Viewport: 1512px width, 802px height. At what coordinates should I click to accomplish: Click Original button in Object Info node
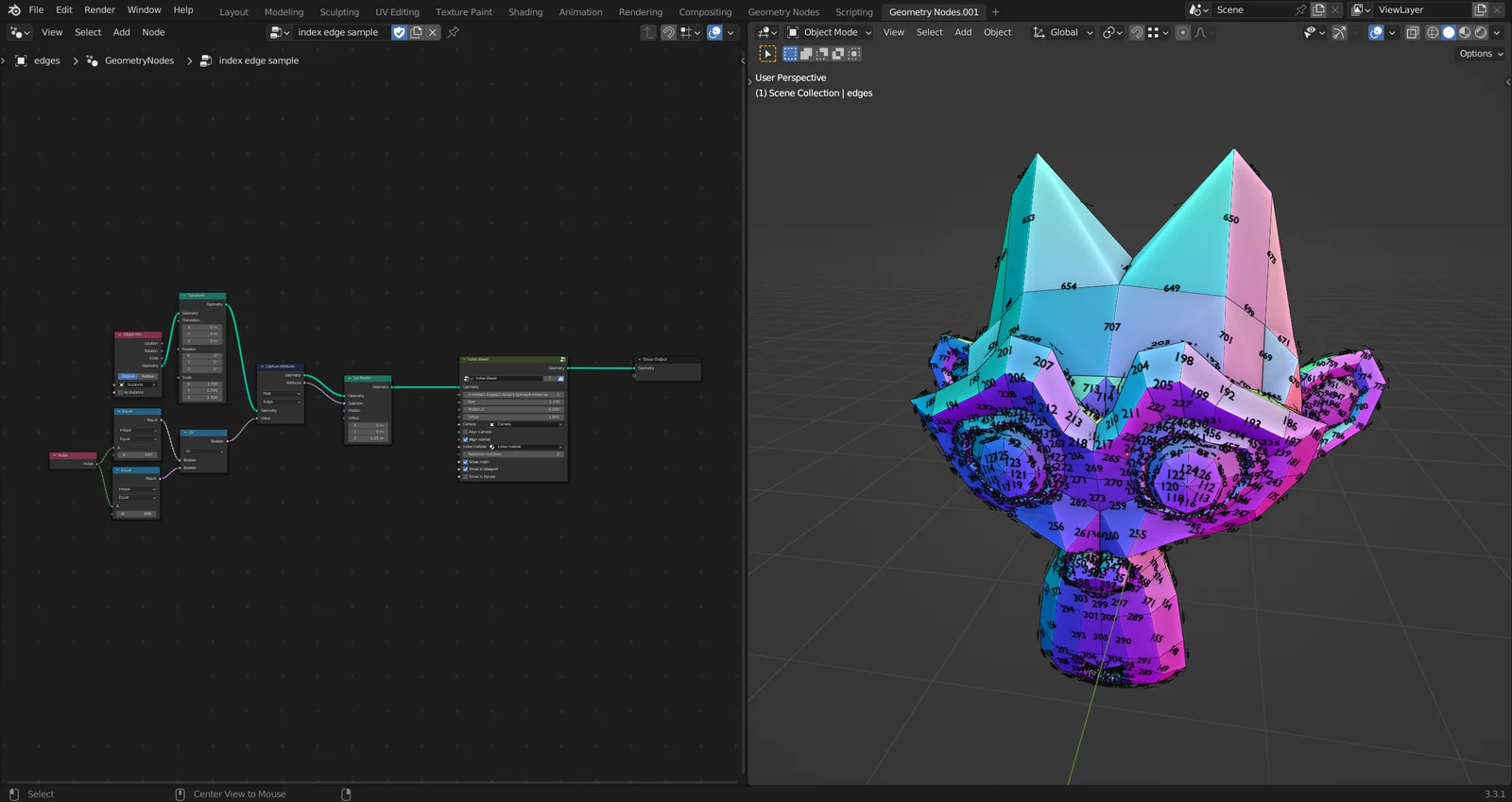[x=128, y=376]
